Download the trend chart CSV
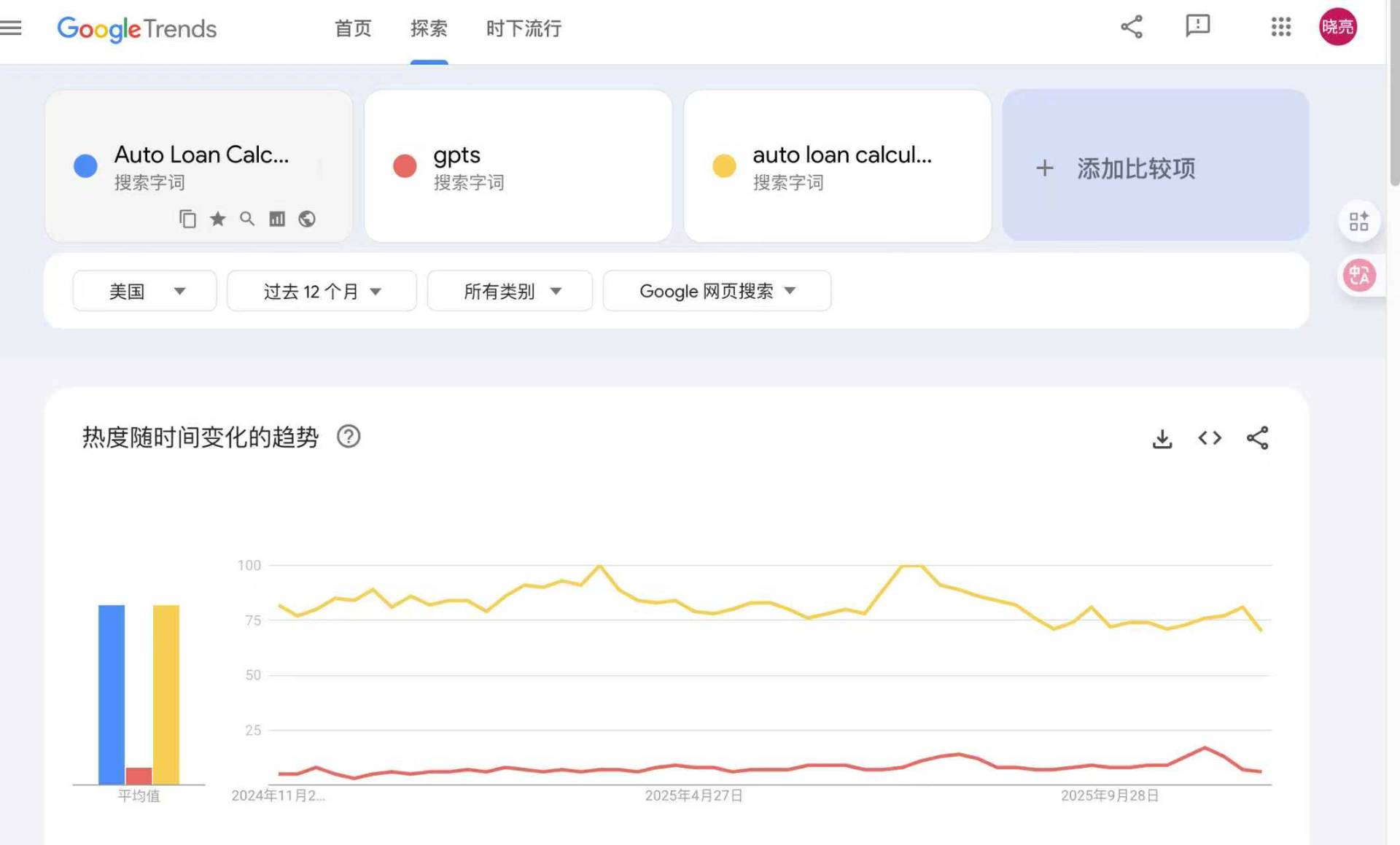Screen dimensions: 1400x845 click(x=1162, y=438)
